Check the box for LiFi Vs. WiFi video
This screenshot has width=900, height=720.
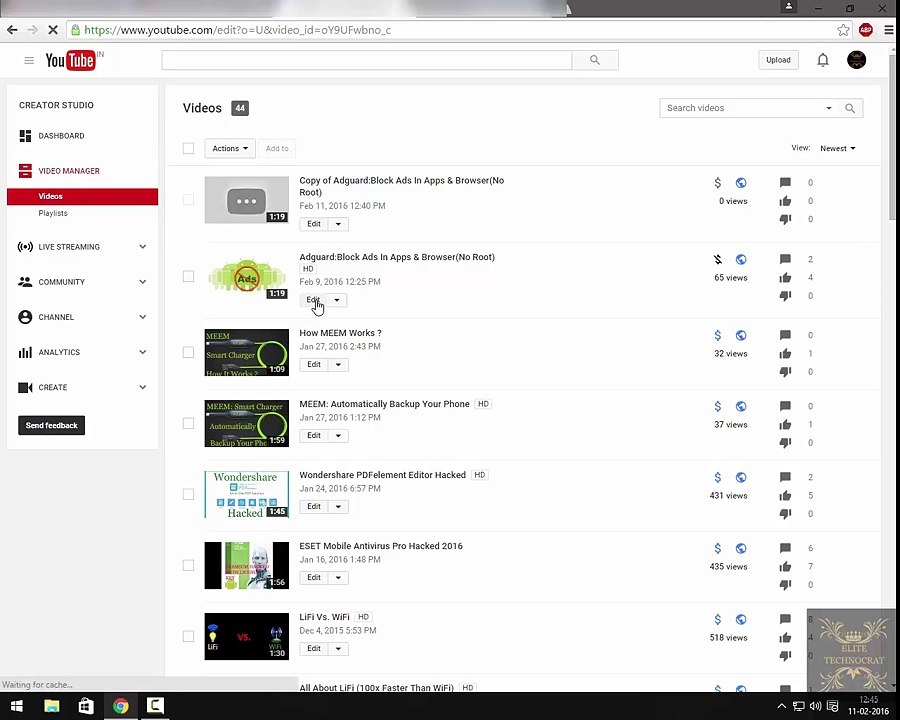188,636
